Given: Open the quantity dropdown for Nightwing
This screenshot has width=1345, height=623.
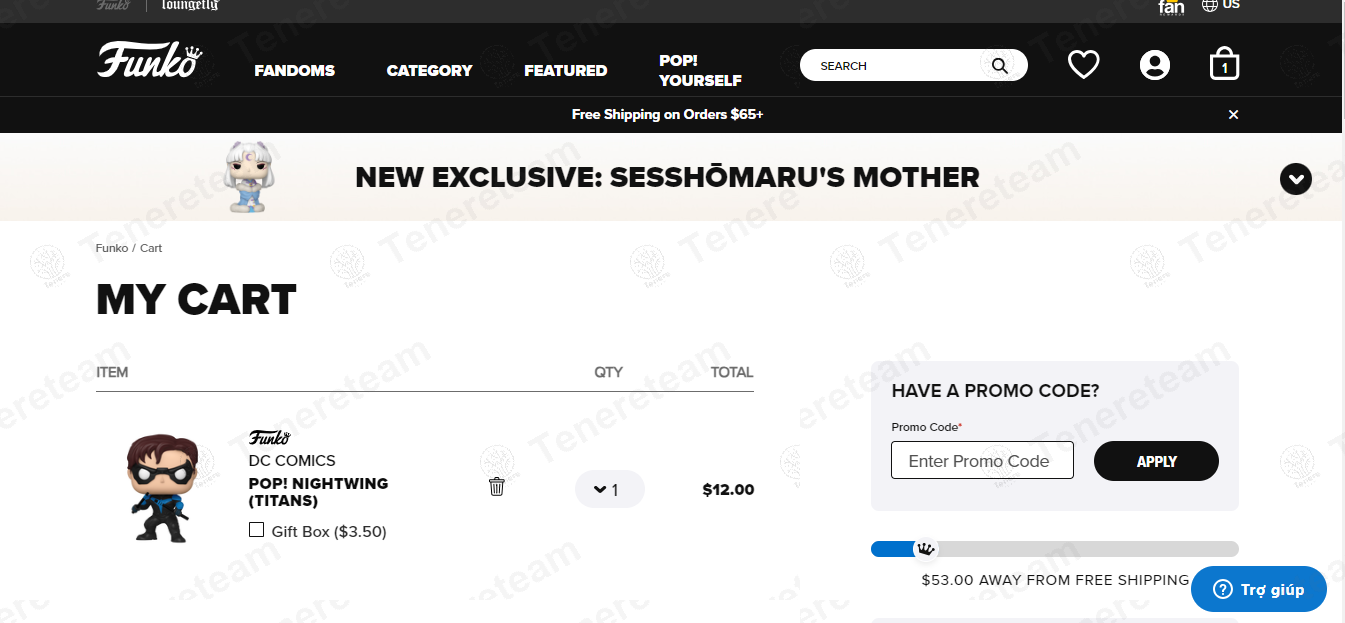Looking at the screenshot, I should click(609, 490).
